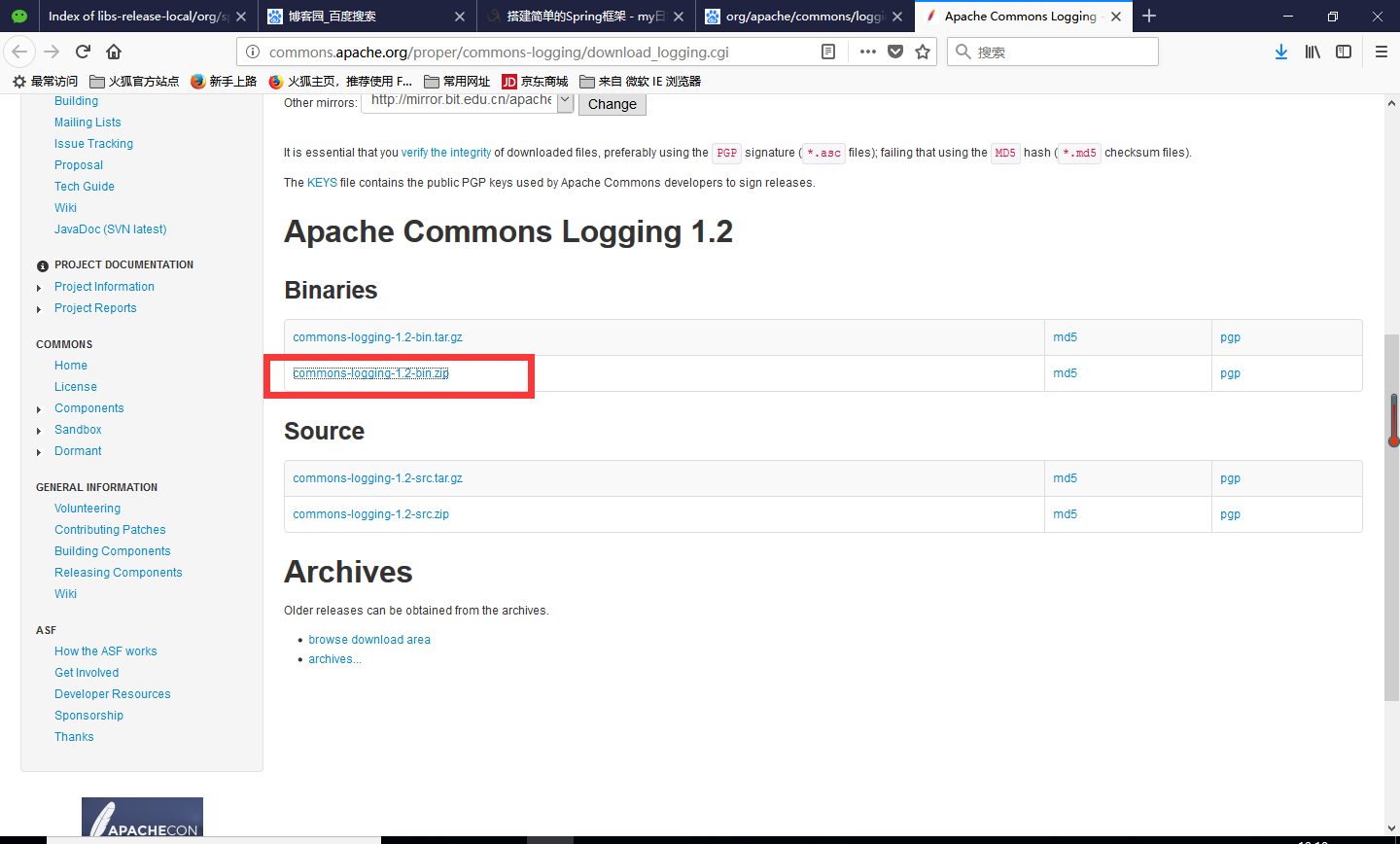Open 最常访问 bookmarks gear item

45,81
